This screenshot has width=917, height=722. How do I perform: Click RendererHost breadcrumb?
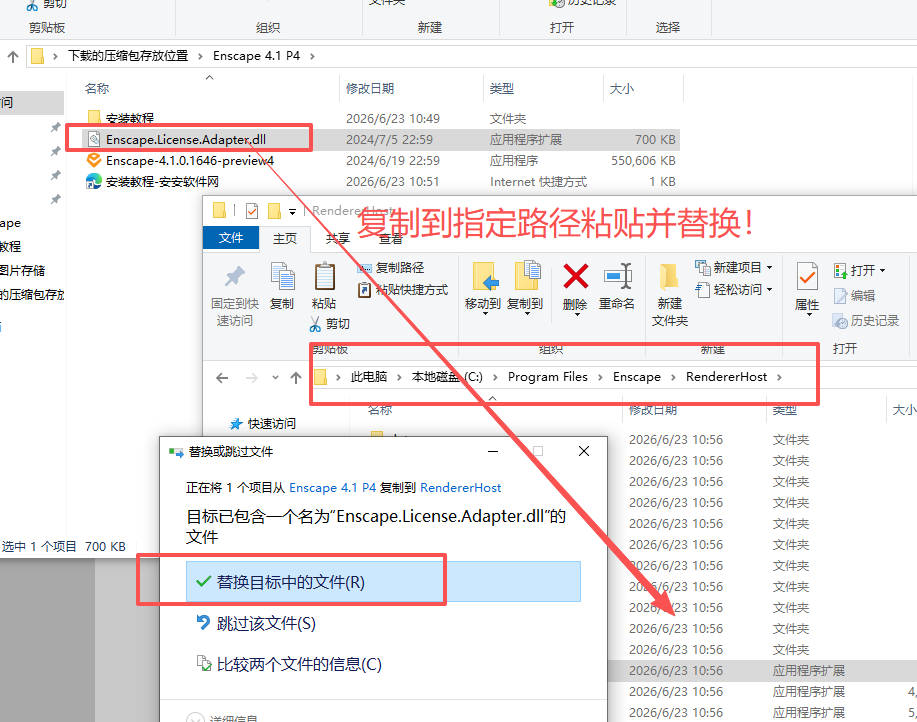(726, 377)
